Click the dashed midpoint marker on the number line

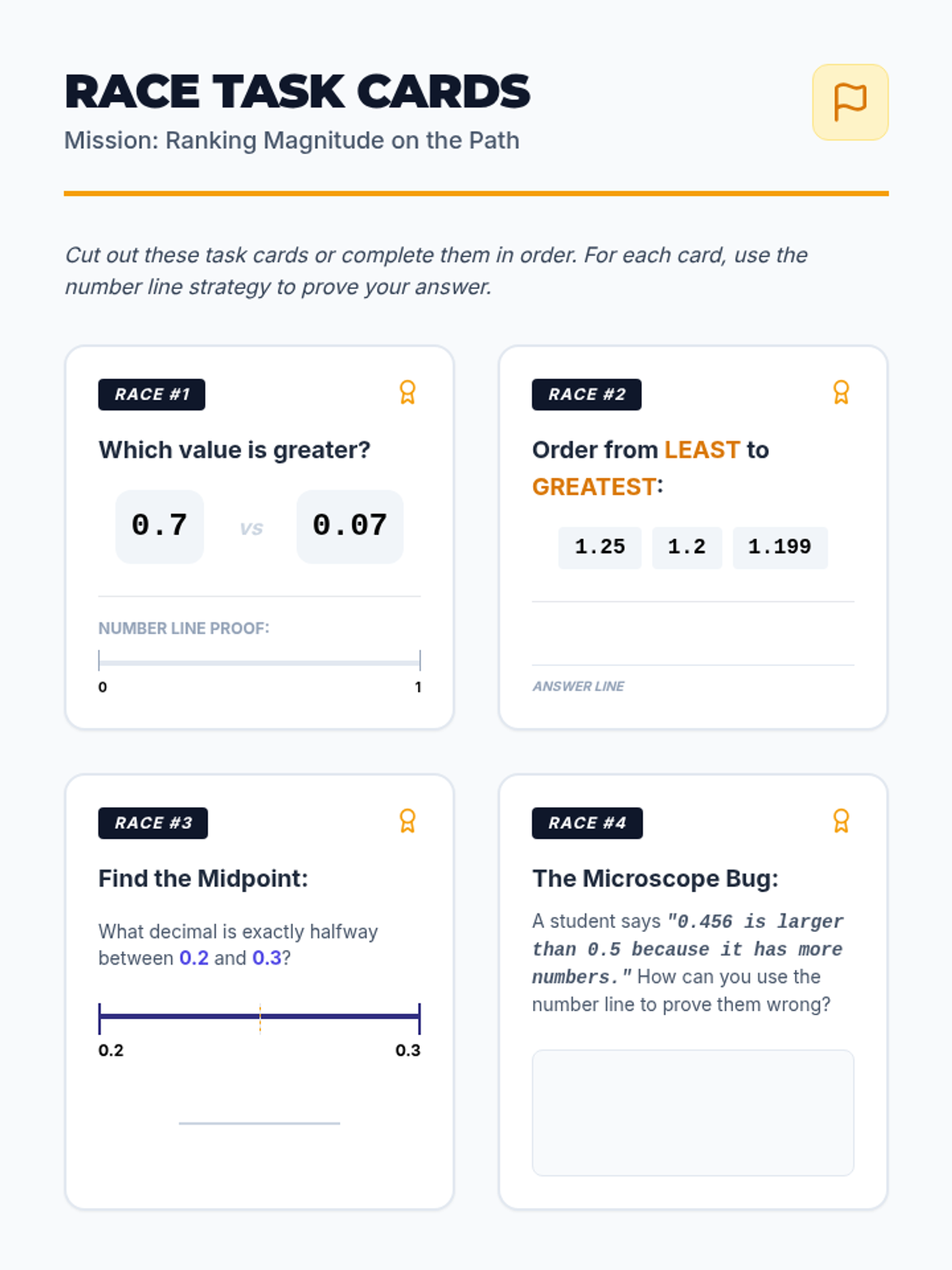260,1018
